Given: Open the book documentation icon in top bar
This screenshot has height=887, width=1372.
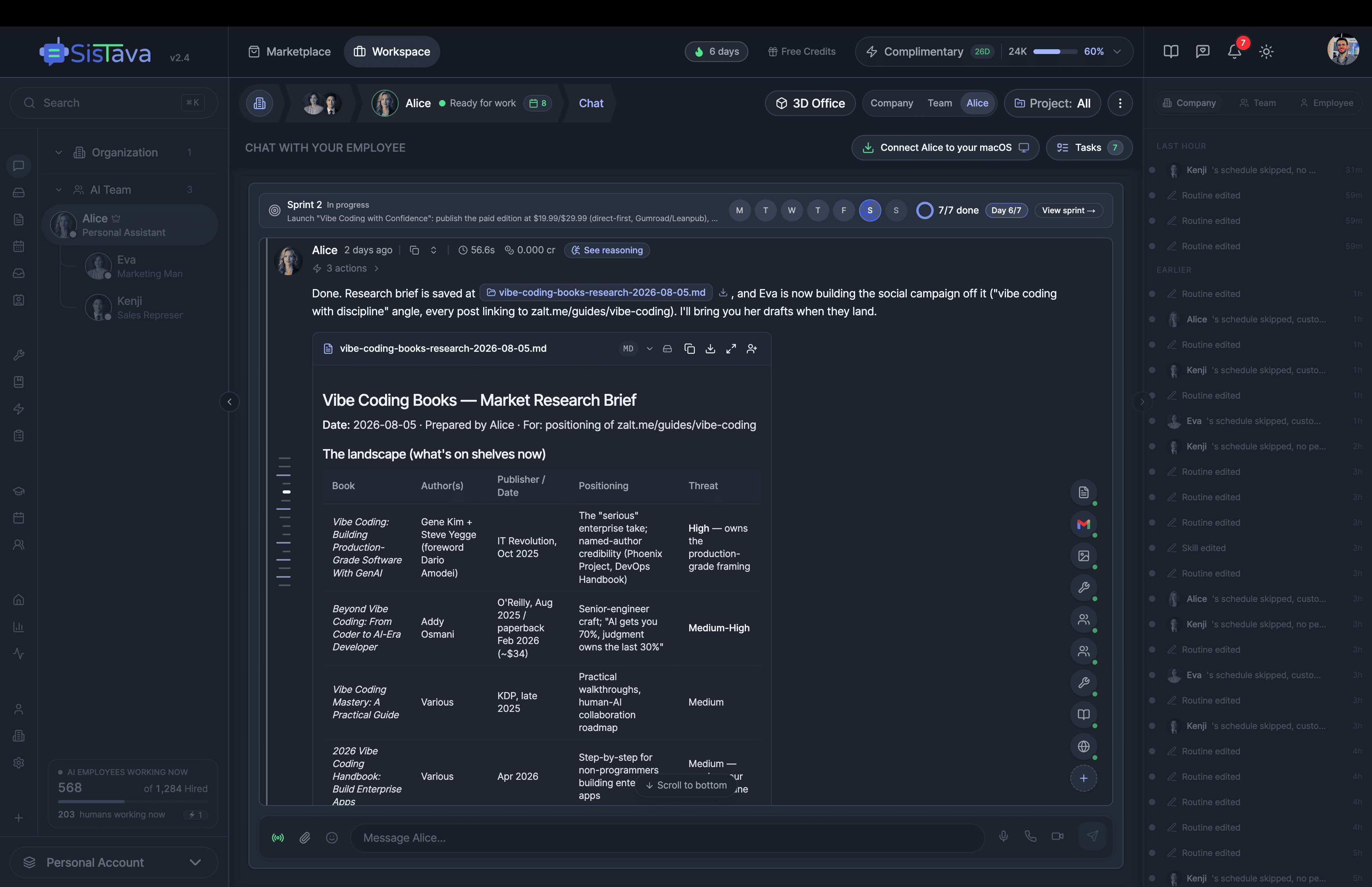Looking at the screenshot, I should pyautogui.click(x=1171, y=51).
